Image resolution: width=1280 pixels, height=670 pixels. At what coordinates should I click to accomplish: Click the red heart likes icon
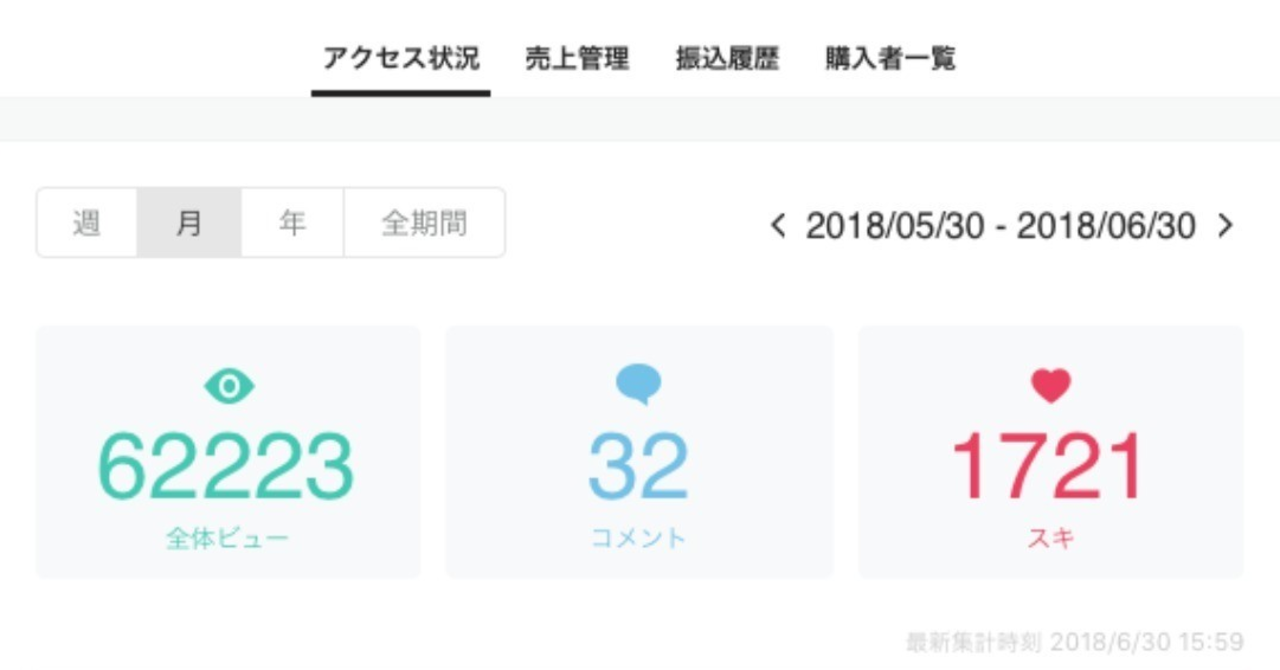click(x=1051, y=385)
